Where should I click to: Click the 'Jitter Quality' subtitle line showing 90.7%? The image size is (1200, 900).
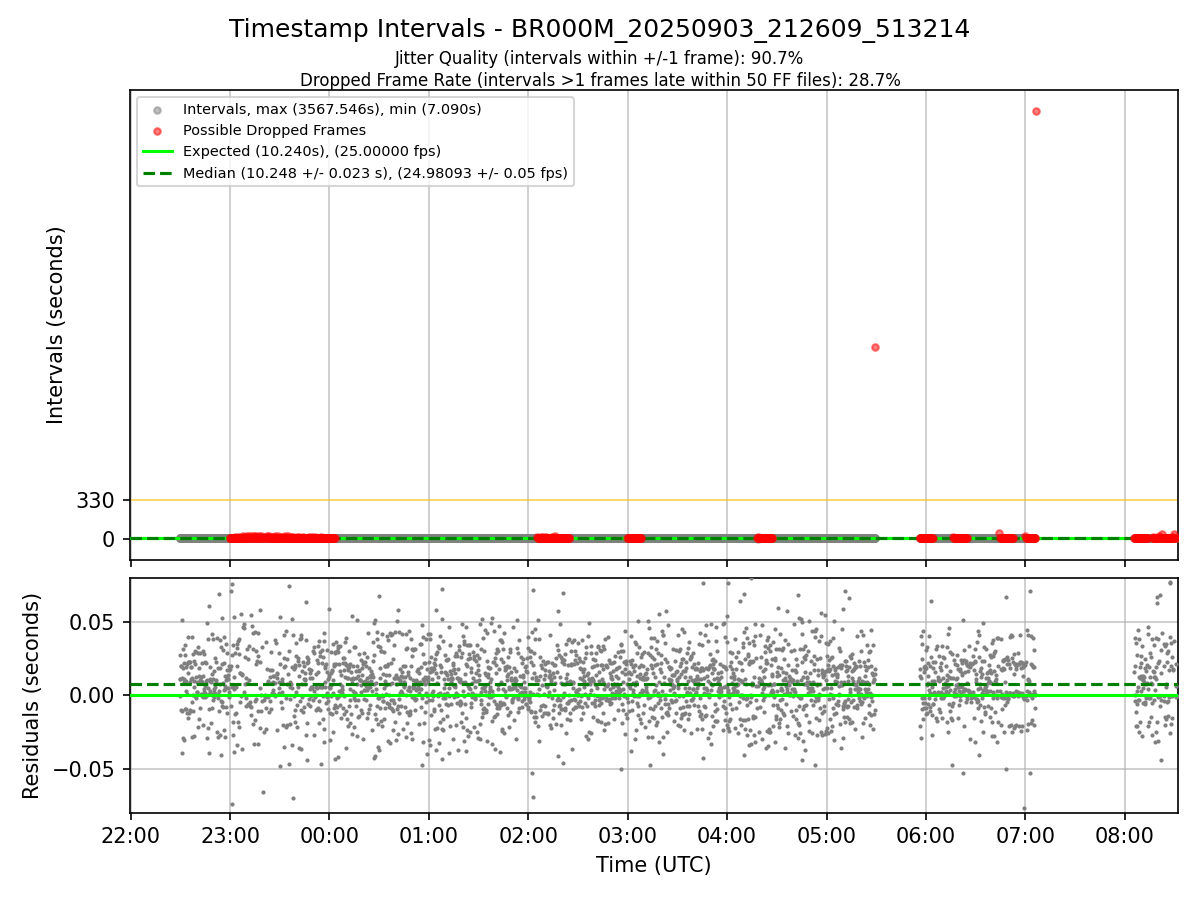pyautogui.click(x=599, y=59)
